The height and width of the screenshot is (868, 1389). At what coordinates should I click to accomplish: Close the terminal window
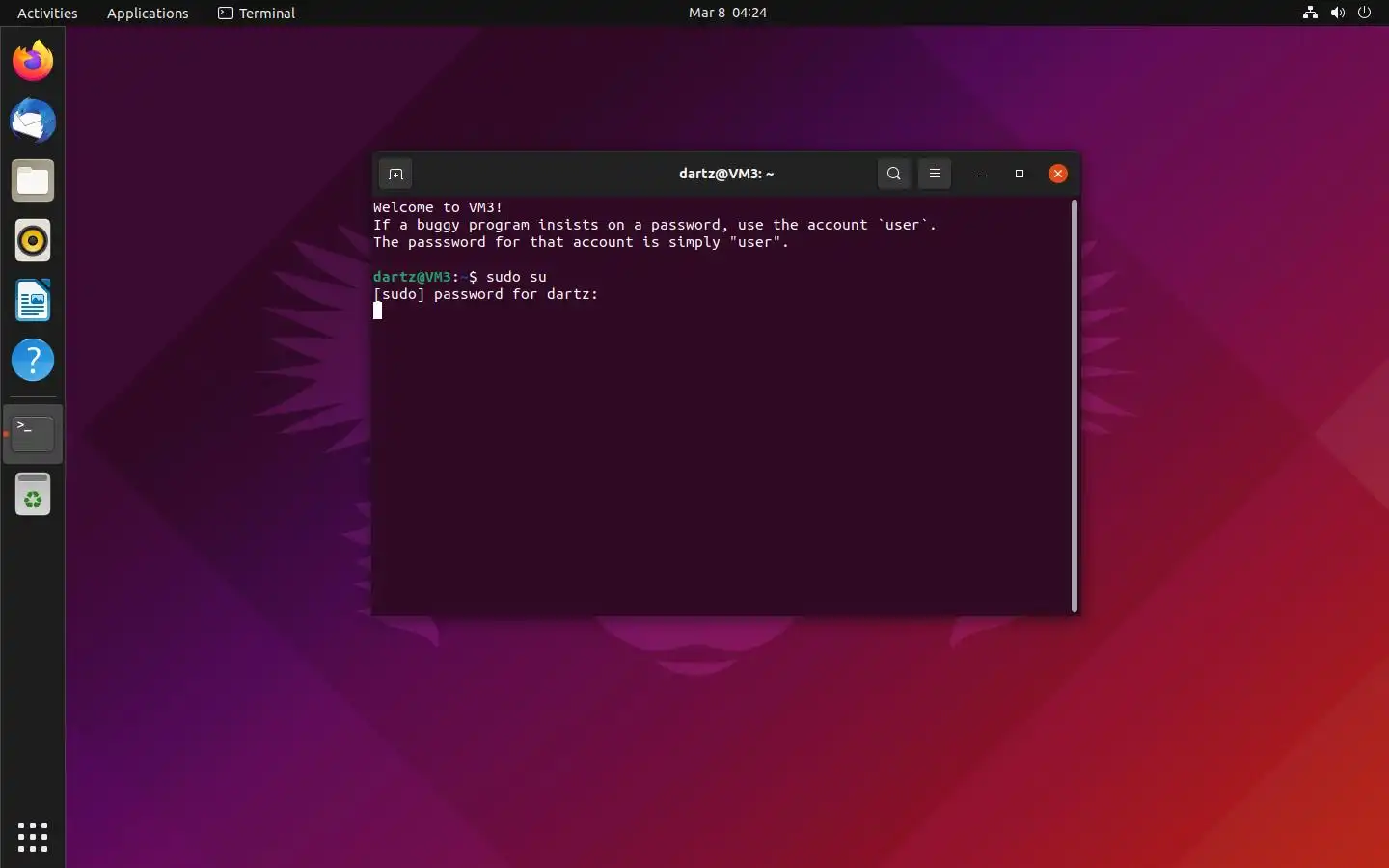click(1058, 174)
